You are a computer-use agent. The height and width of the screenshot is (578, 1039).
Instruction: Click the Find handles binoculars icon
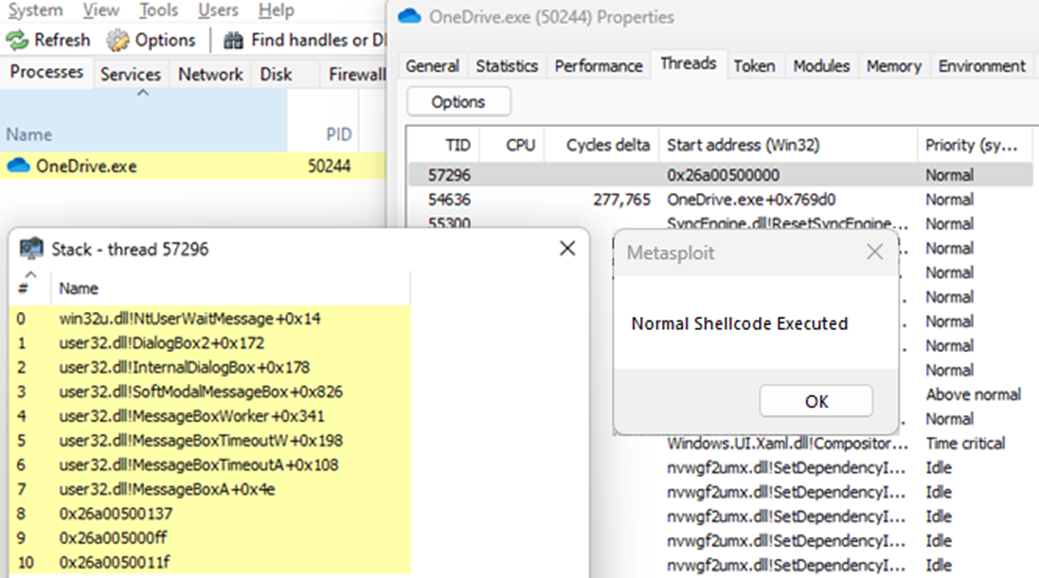233,41
